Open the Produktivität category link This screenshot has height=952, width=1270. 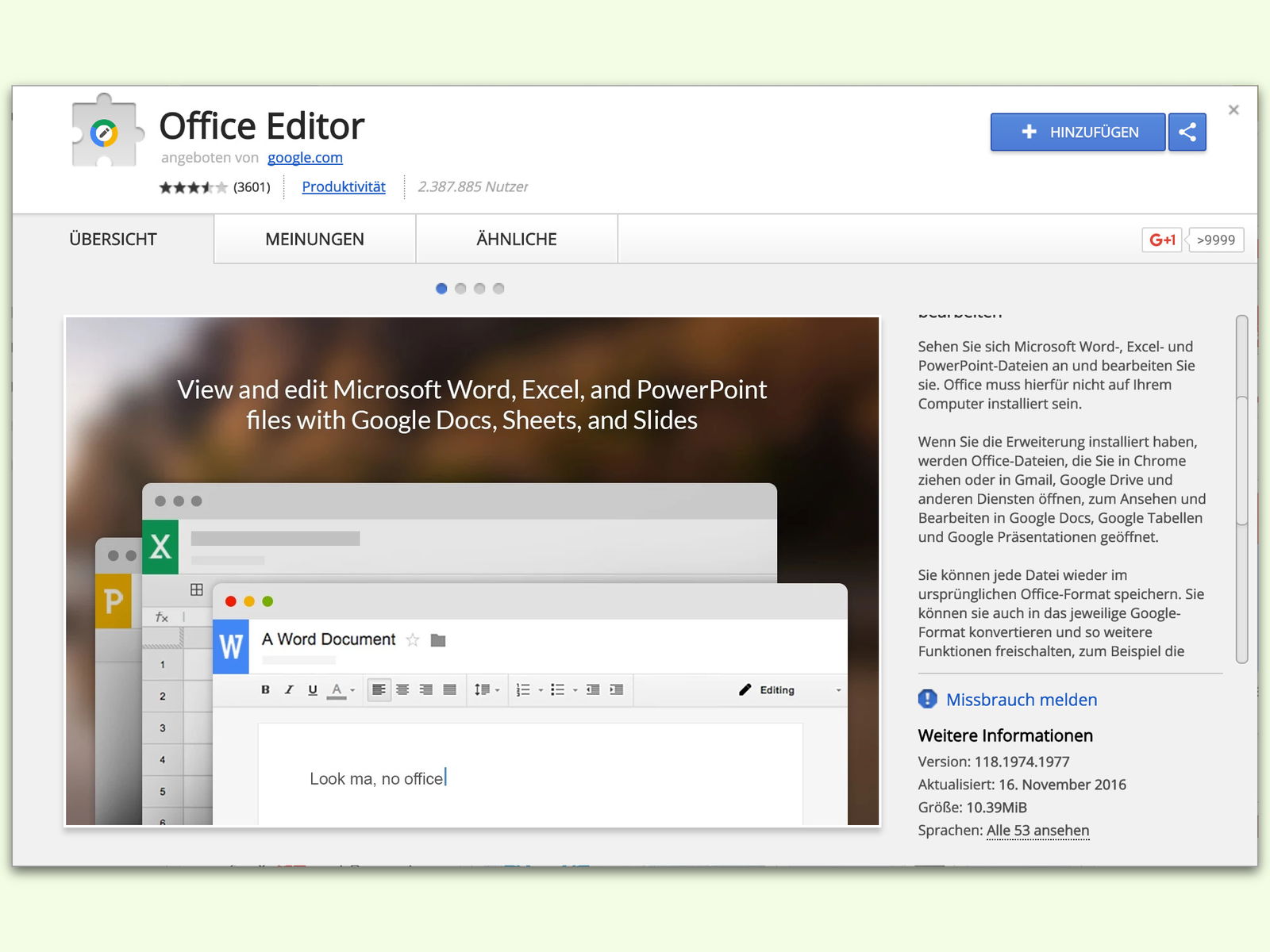[x=344, y=186]
